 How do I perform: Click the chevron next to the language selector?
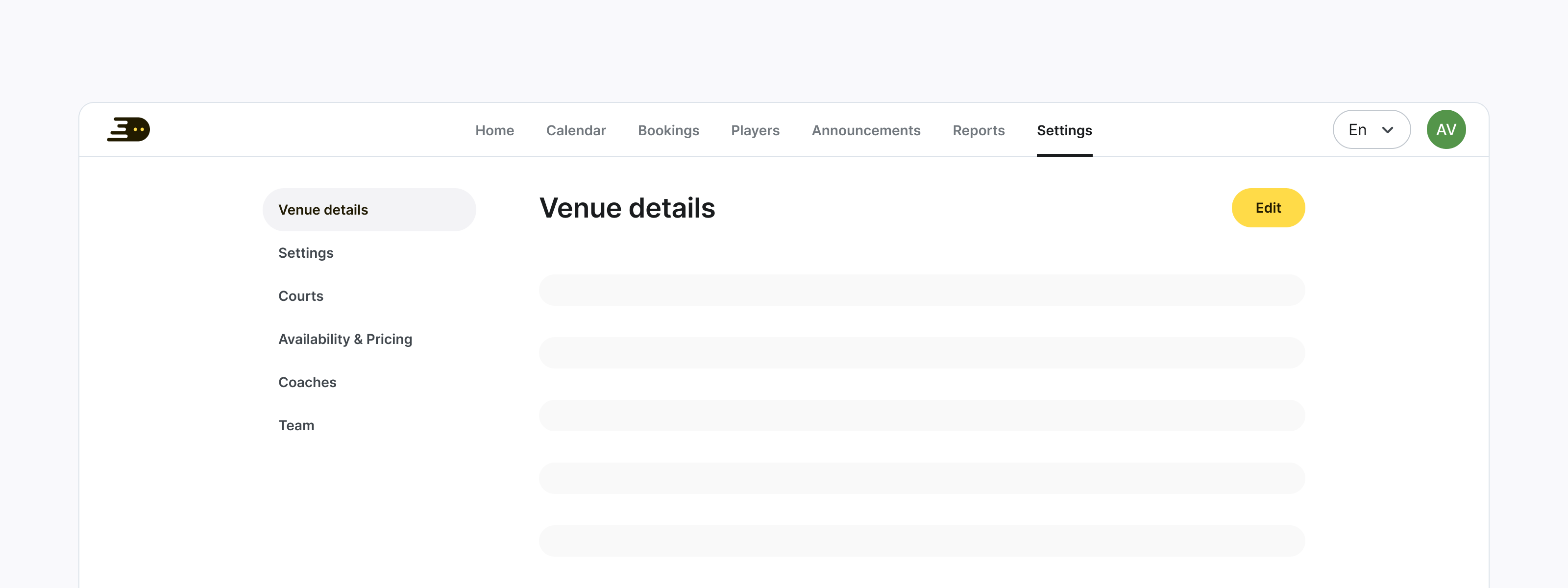[1389, 129]
